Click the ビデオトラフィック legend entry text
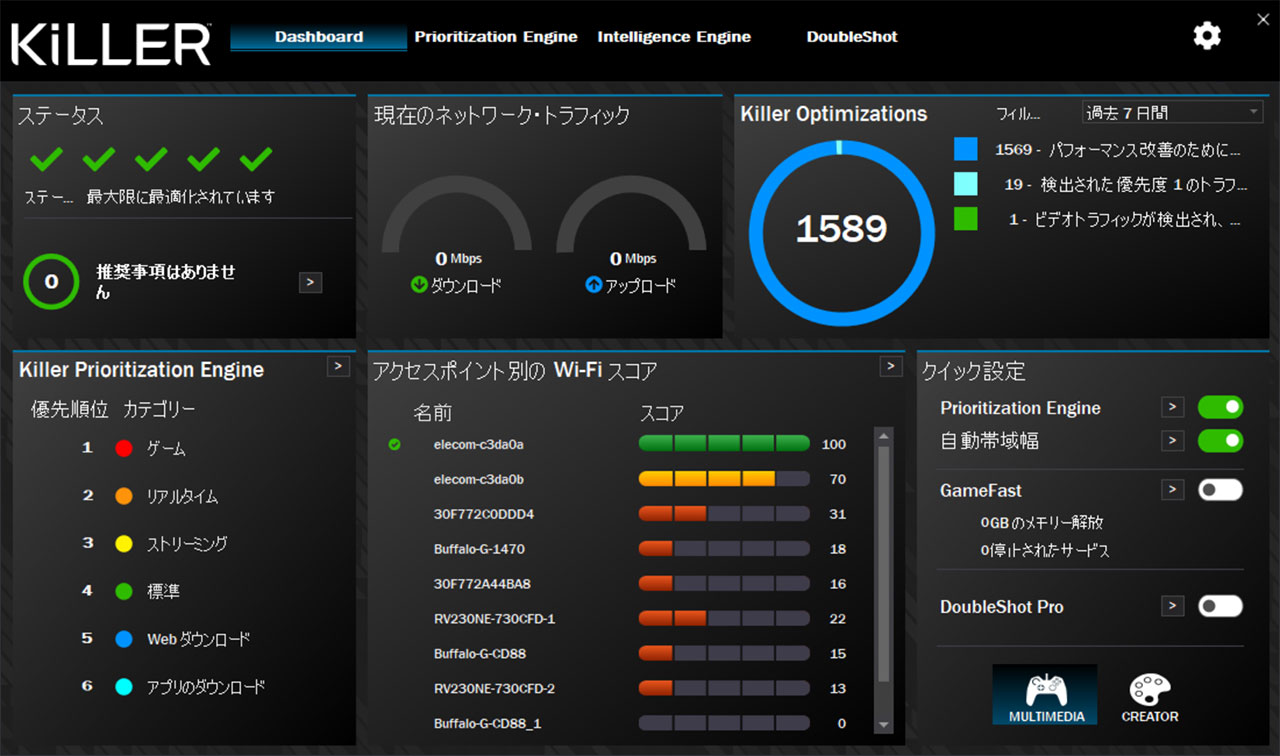The image size is (1280, 756). pos(1126,220)
